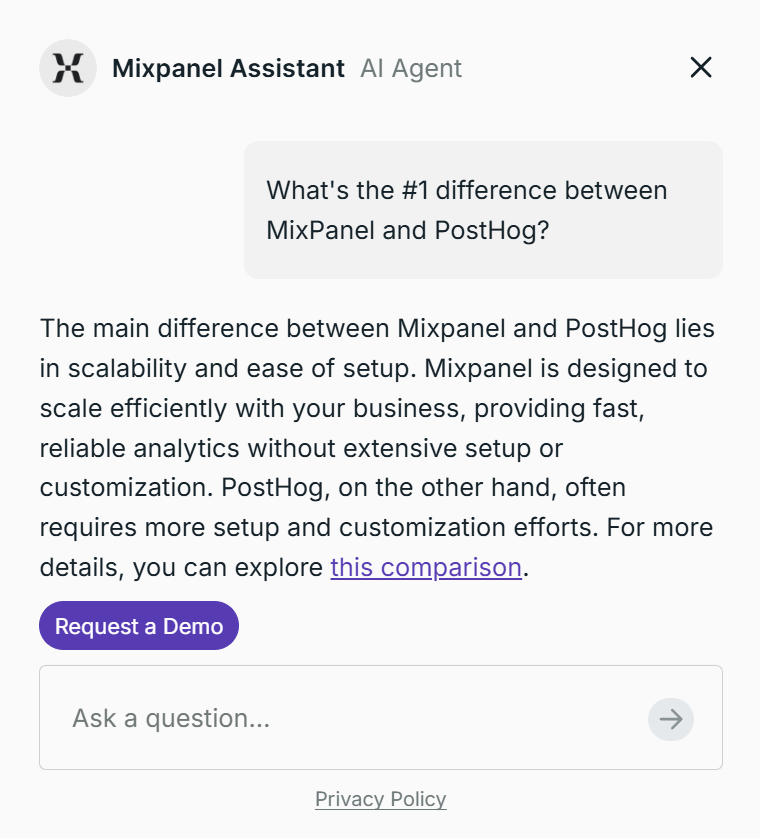The image size is (760, 838).
Task: Click the Mixpanel logo avatar
Action: click(x=68, y=68)
